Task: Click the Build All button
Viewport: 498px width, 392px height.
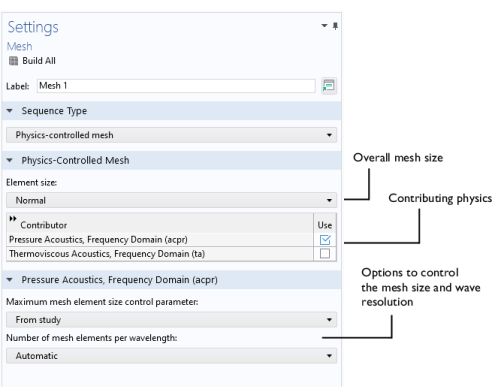Action: coord(32,61)
